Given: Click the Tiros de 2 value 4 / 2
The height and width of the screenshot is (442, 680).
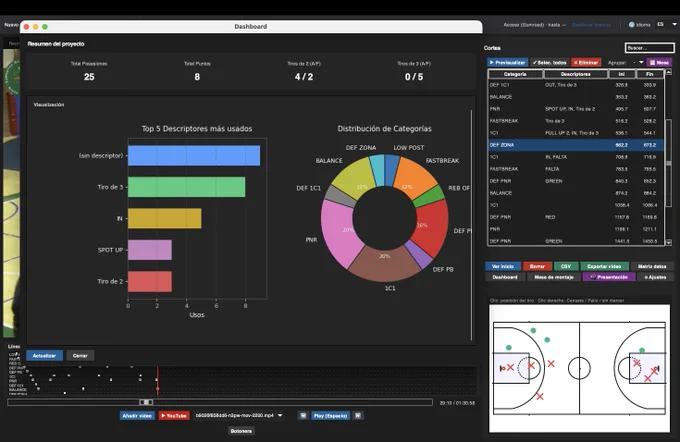Looking at the screenshot, I should 304,77.
